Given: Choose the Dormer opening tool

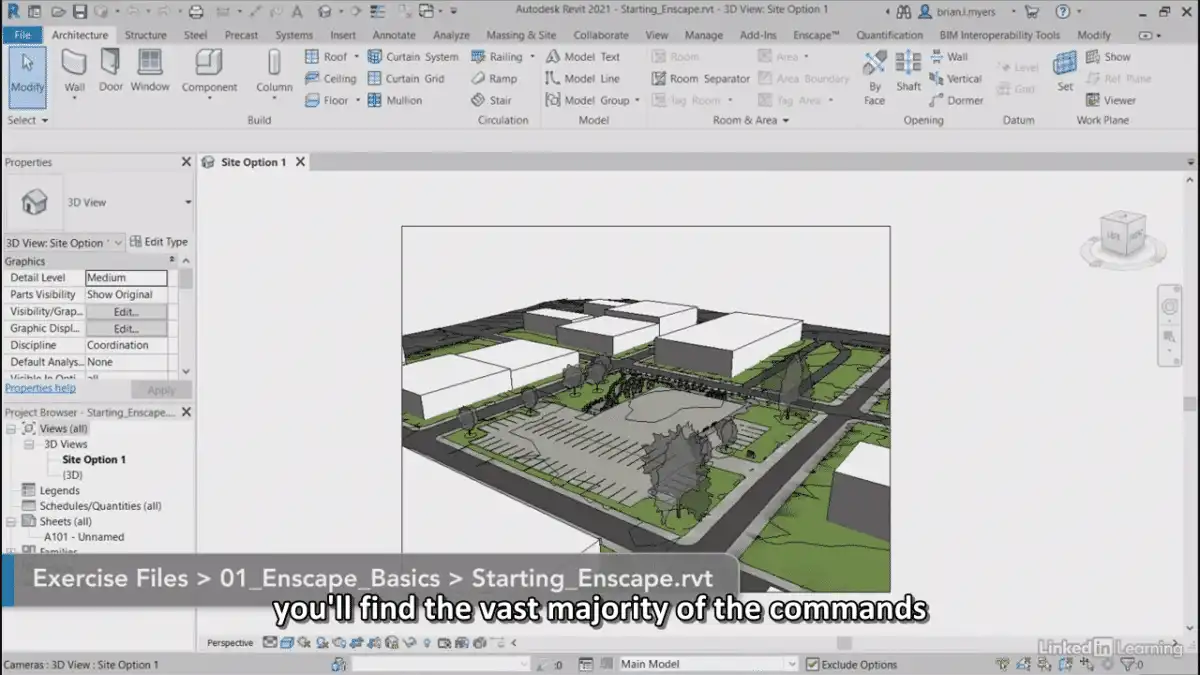Looking at the screenshot, I should (x=956, y=101).
